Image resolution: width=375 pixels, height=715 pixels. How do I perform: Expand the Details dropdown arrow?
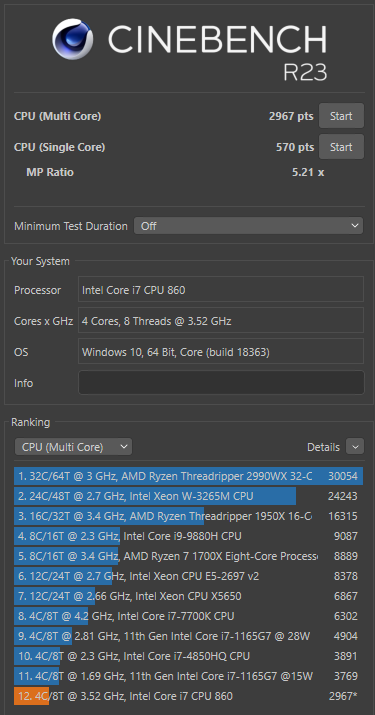pyautogui.click(x=355, y=447)
